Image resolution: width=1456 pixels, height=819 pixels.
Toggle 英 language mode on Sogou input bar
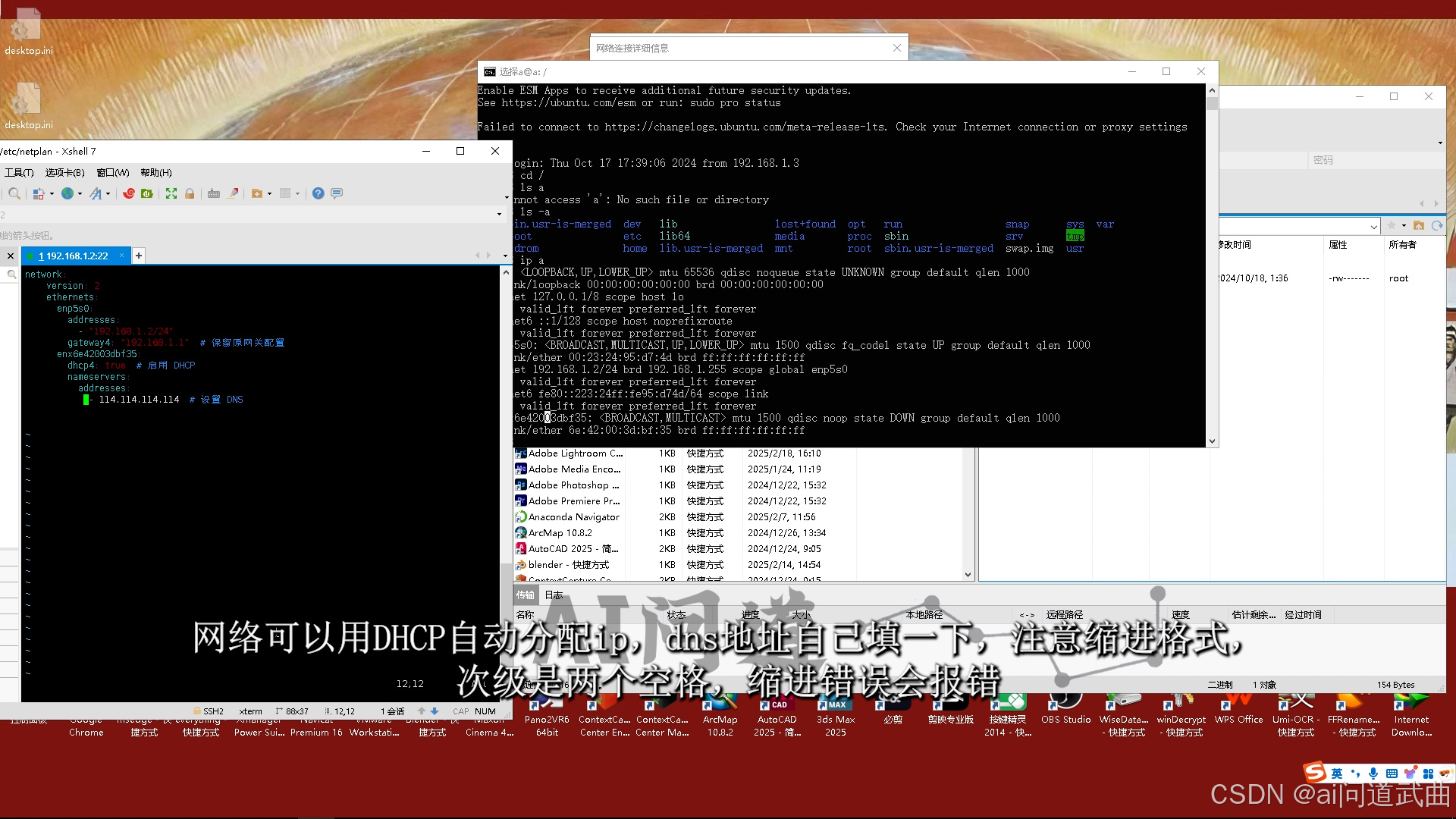pos(1337,773)
